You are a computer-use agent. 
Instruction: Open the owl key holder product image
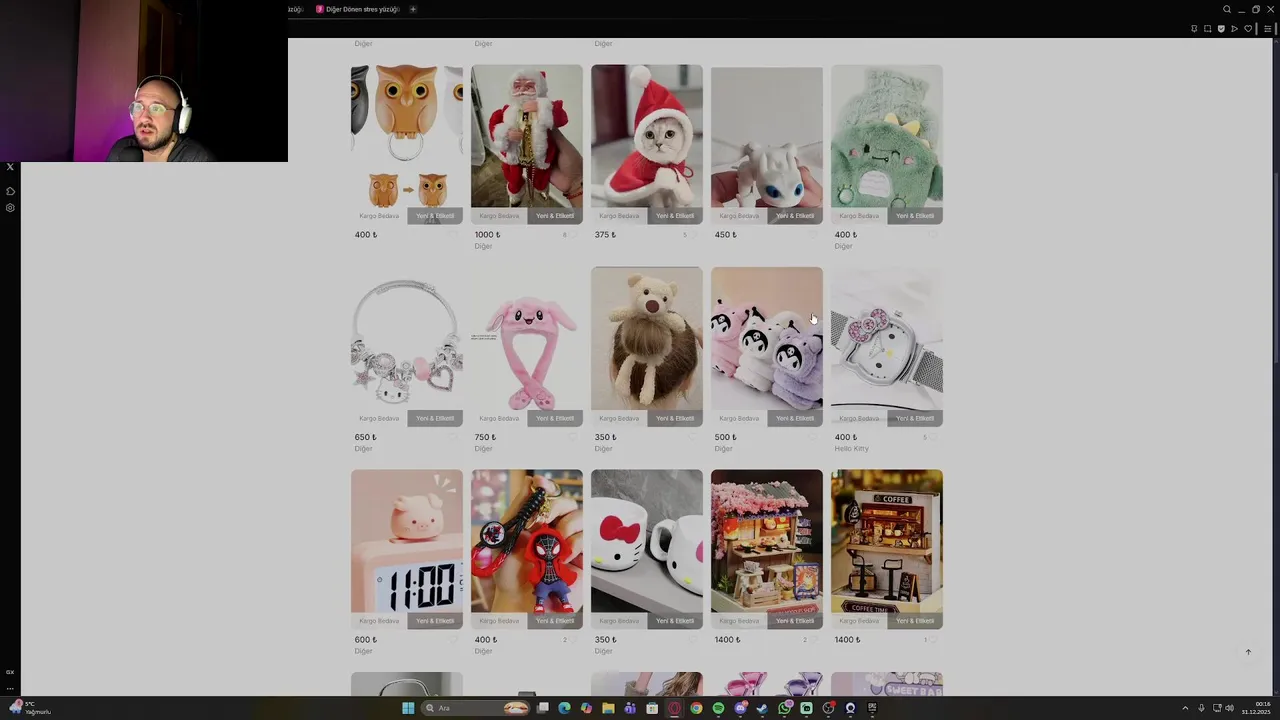click(407, 144)
